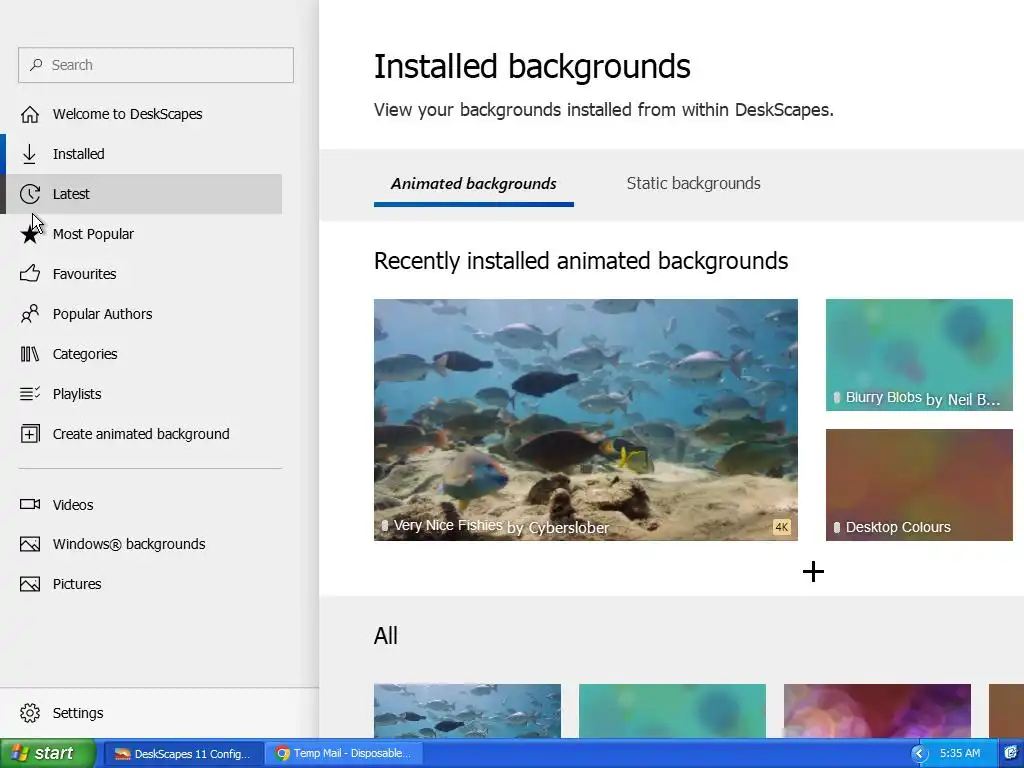The image size is (1024, 768).
Task: Click the teal blobs thumbnail under All
Action: tap(672, 711)
